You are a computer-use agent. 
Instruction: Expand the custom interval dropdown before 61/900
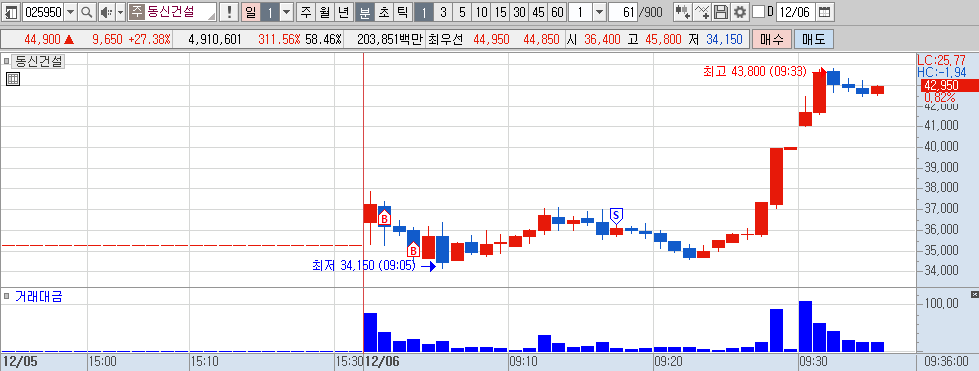[599, 12]
